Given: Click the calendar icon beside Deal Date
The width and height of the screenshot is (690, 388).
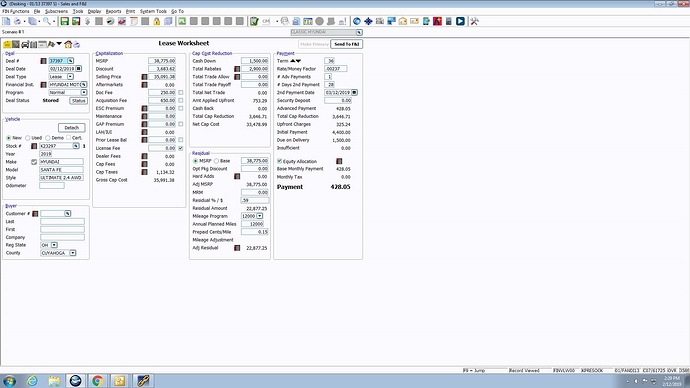Looking at the screenshot, I should pyautogui.click(x=79, y=69).
